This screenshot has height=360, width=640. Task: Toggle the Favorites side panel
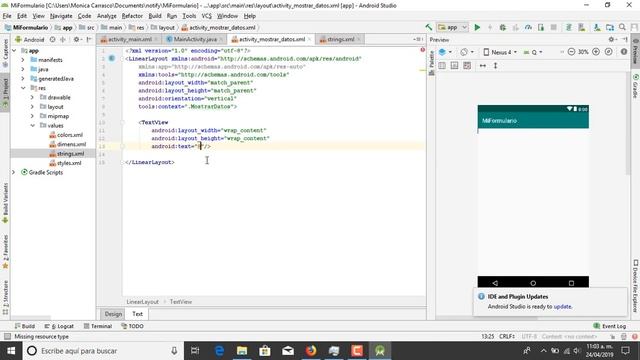point(5,251)
